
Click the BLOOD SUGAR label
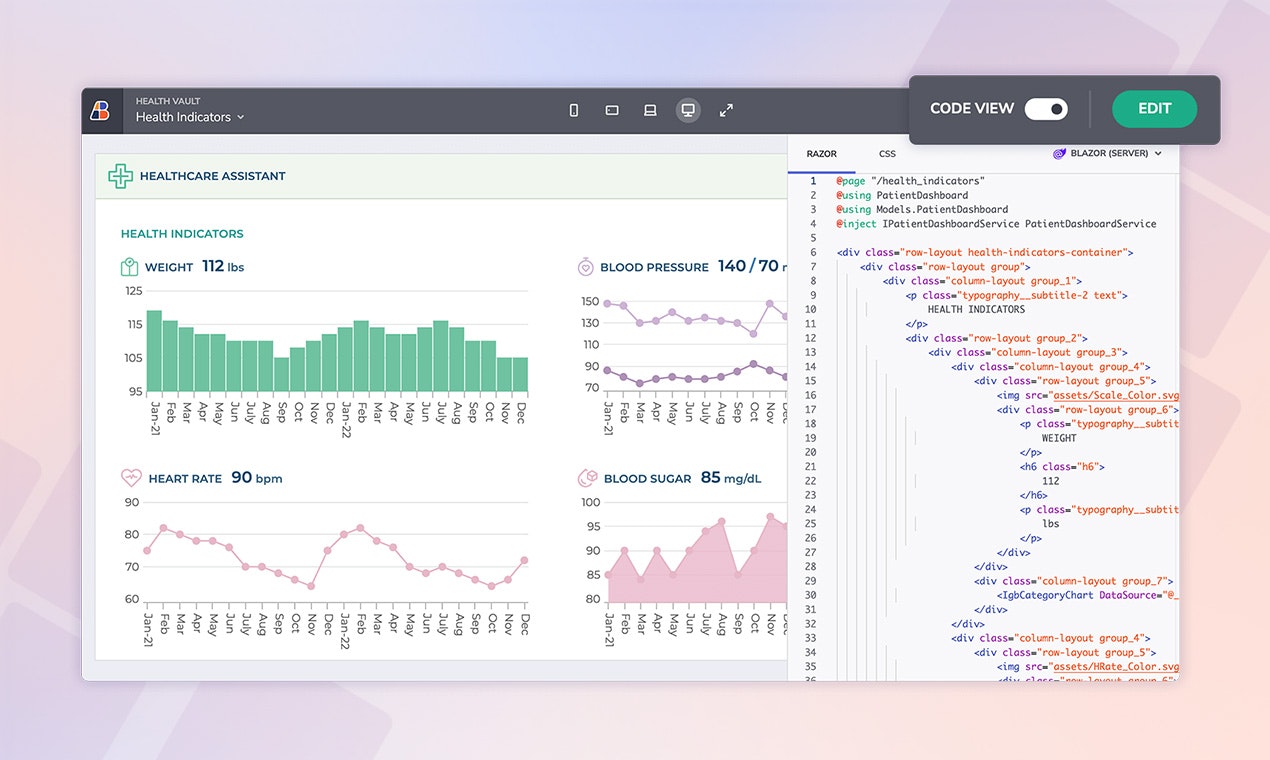pyautogui.click(x=647, y=479)
